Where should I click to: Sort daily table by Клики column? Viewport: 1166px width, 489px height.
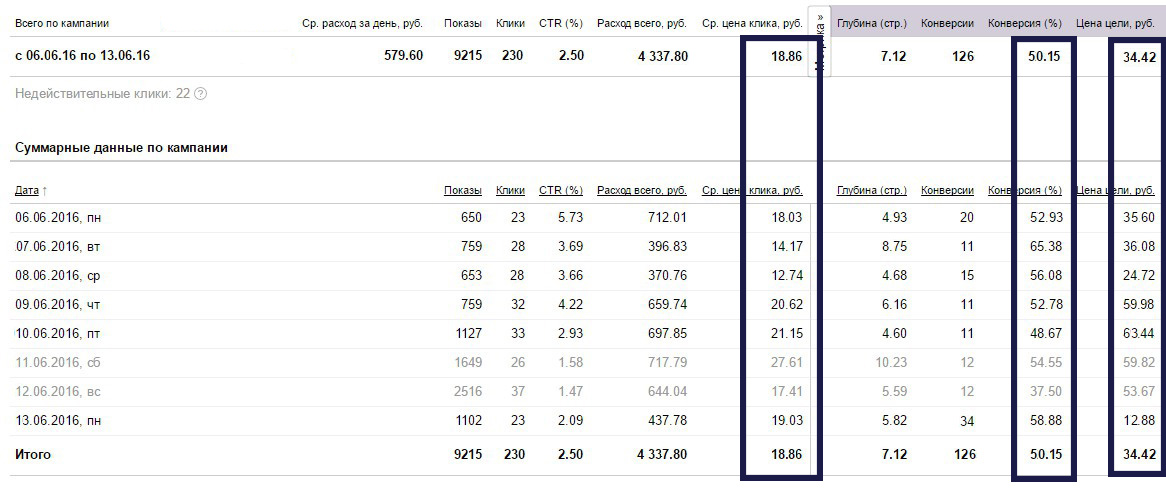click(x=510, y=191)
